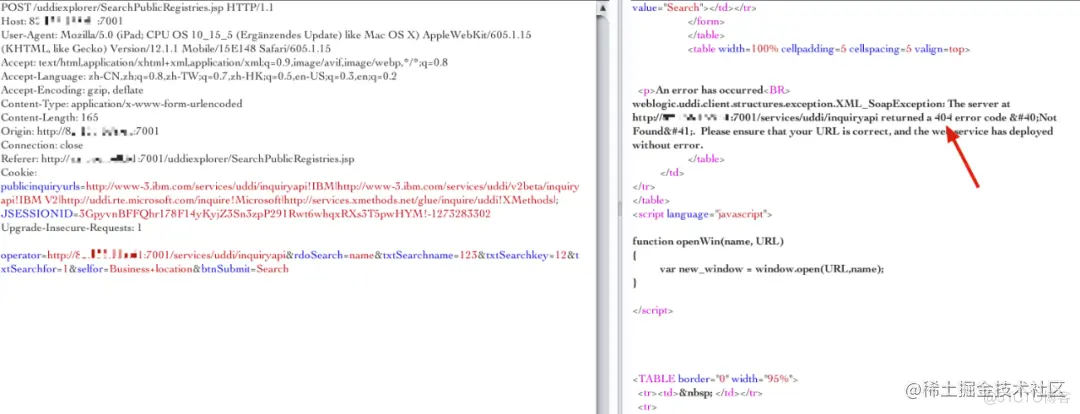Viewport: 1080px width, 414px height.
Task: Click the publicinquiryurls cookie name
Action: 41,187
